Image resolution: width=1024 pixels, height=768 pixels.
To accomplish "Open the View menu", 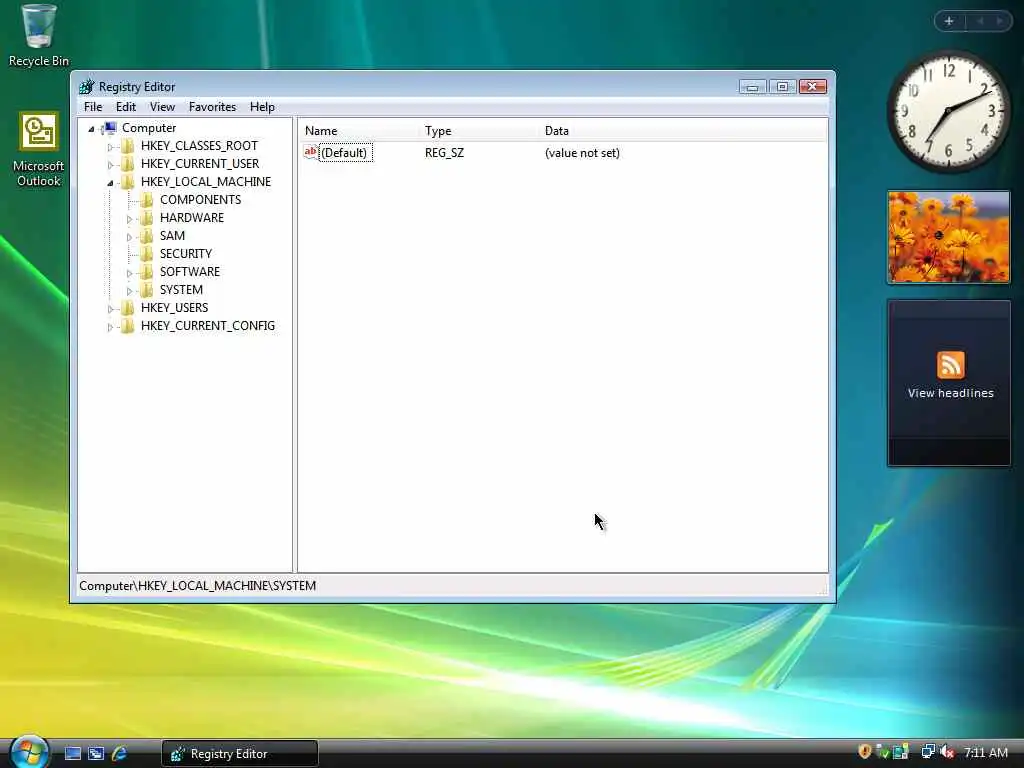I will [162, 106].
